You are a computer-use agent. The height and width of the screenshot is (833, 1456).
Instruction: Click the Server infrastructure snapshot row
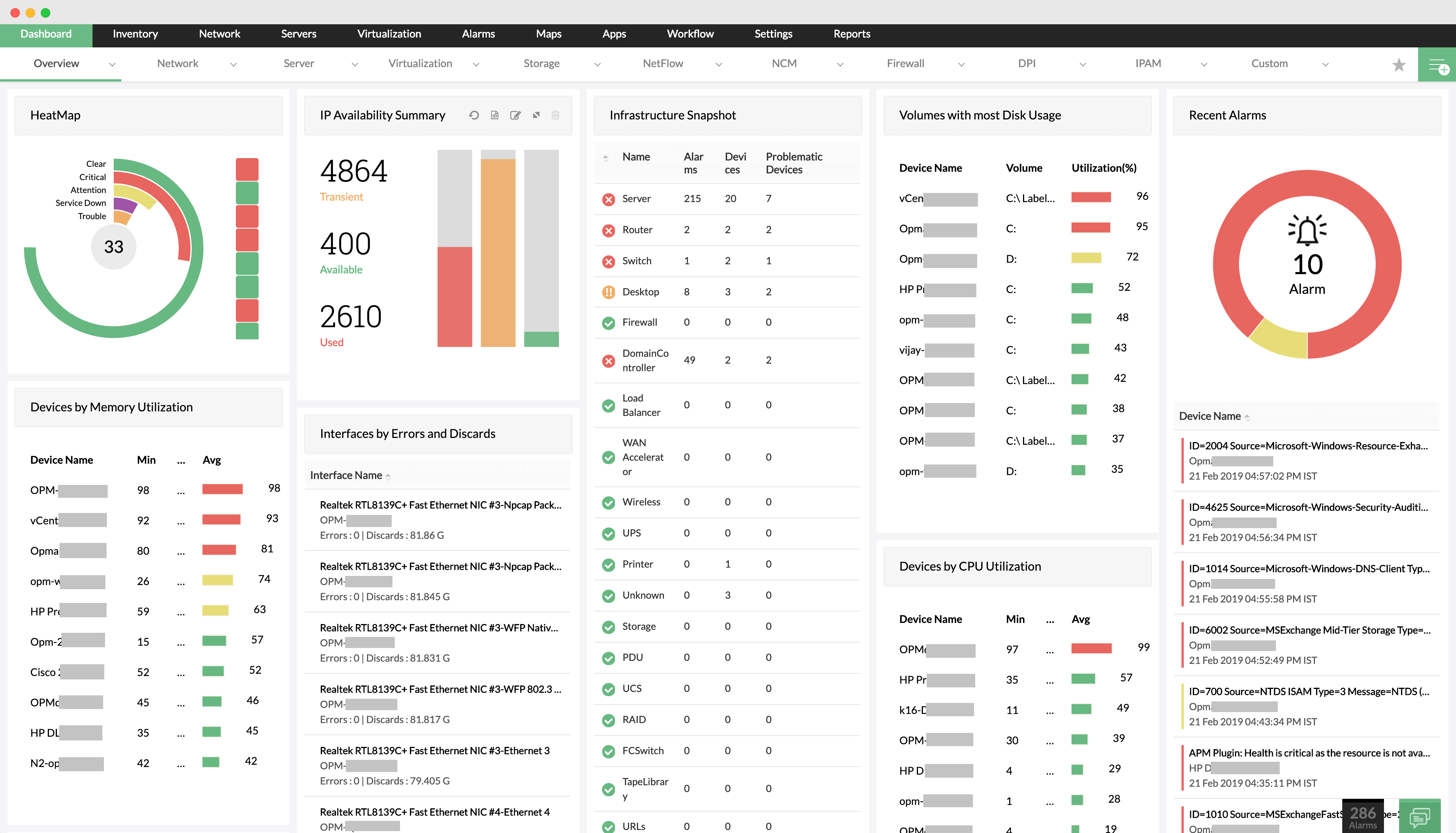pyautogui.click(x=727, y=197)
